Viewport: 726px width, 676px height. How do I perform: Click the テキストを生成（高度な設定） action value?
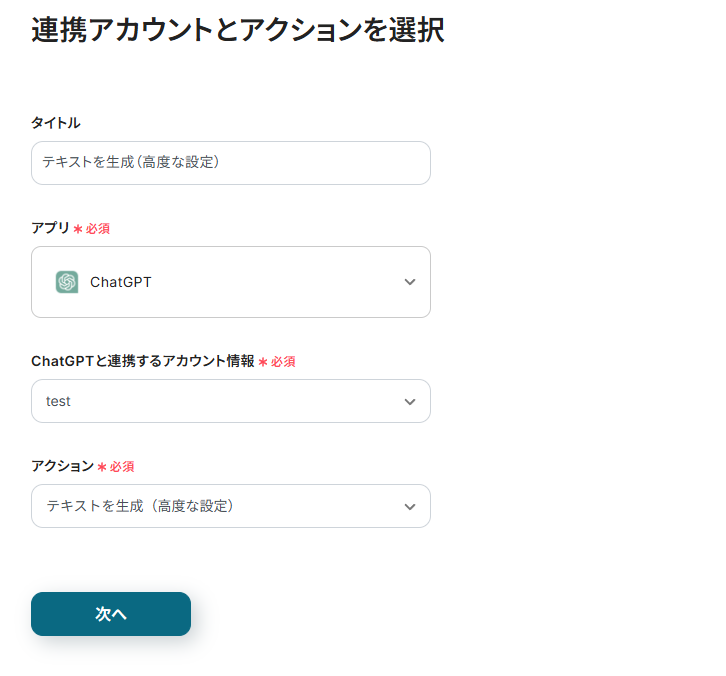click(x=140, y=506)
